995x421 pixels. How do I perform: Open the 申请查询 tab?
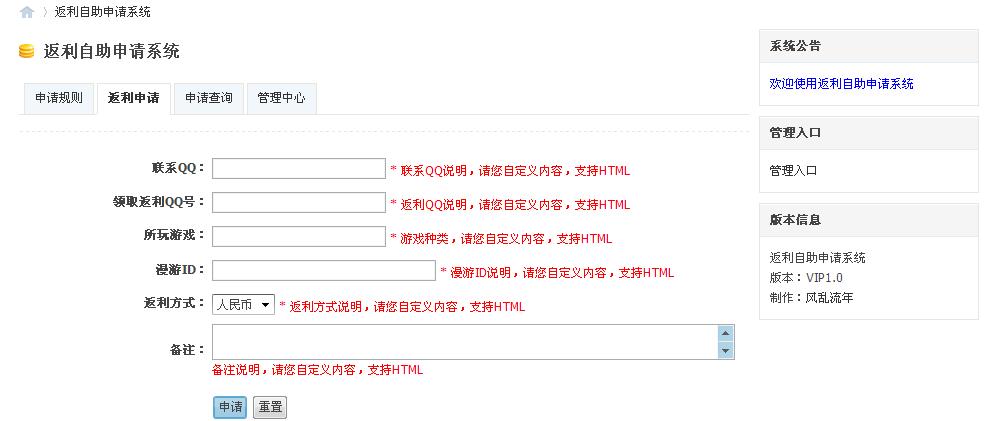click(209, 98)
